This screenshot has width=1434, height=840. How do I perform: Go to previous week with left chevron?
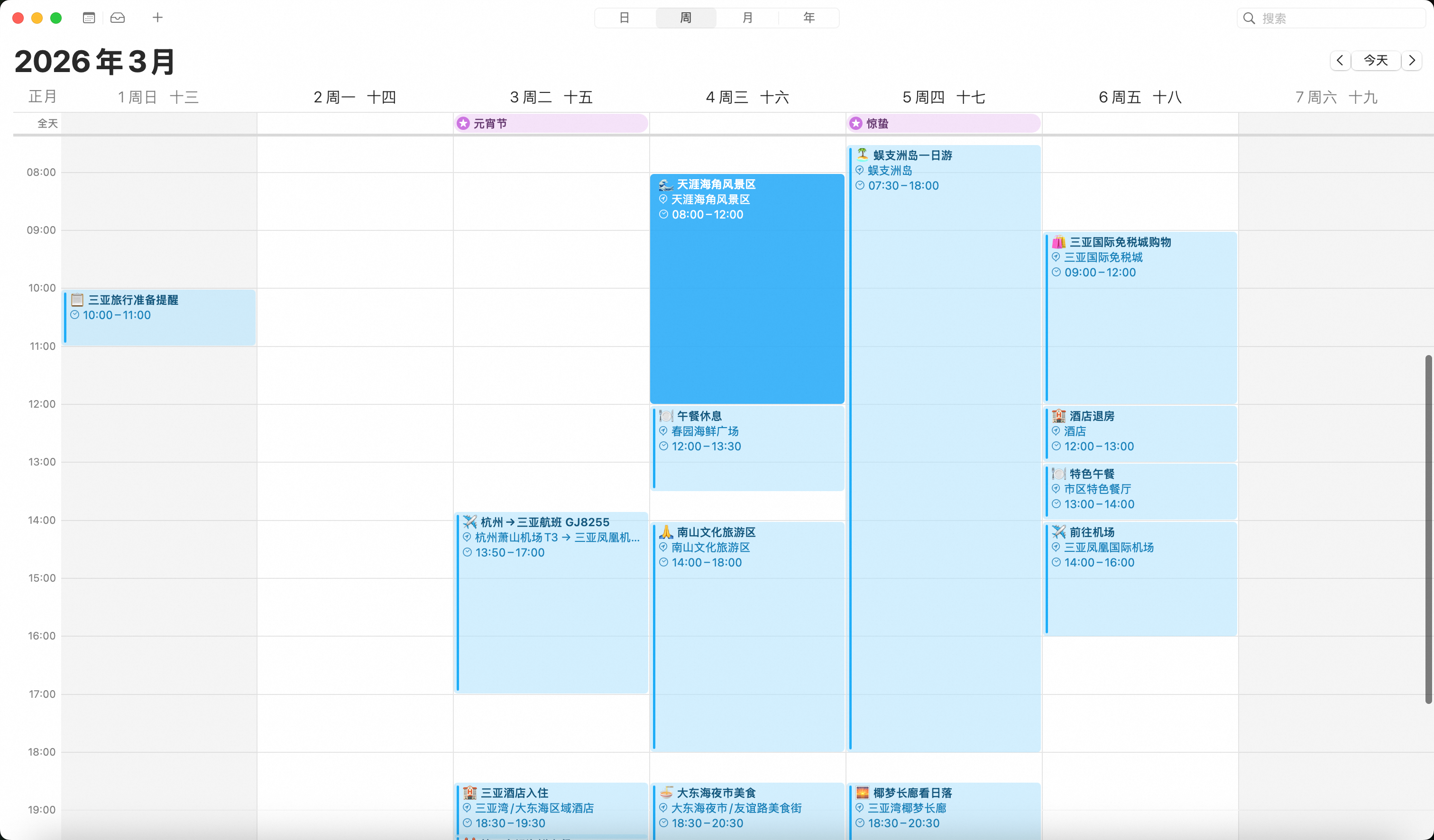pyautogui.click(x=1340, y=60)
